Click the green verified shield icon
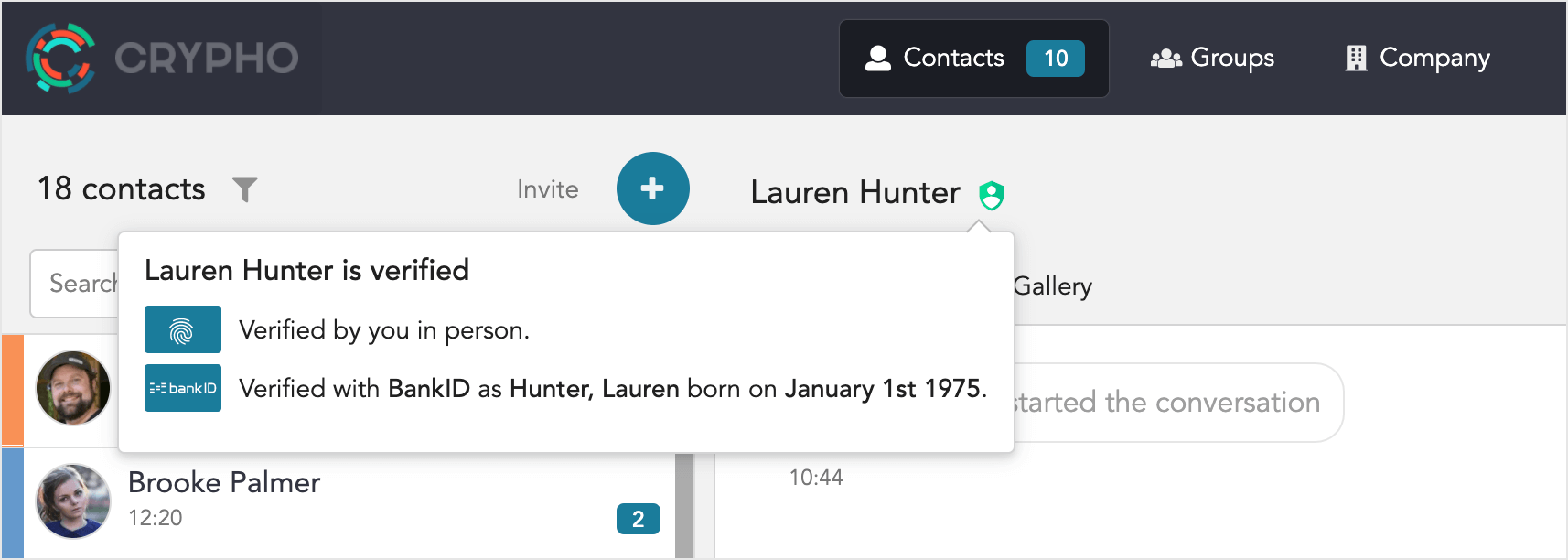This screenshot has width=1568, height=560. pyautogui.click(x=992, y=195)
